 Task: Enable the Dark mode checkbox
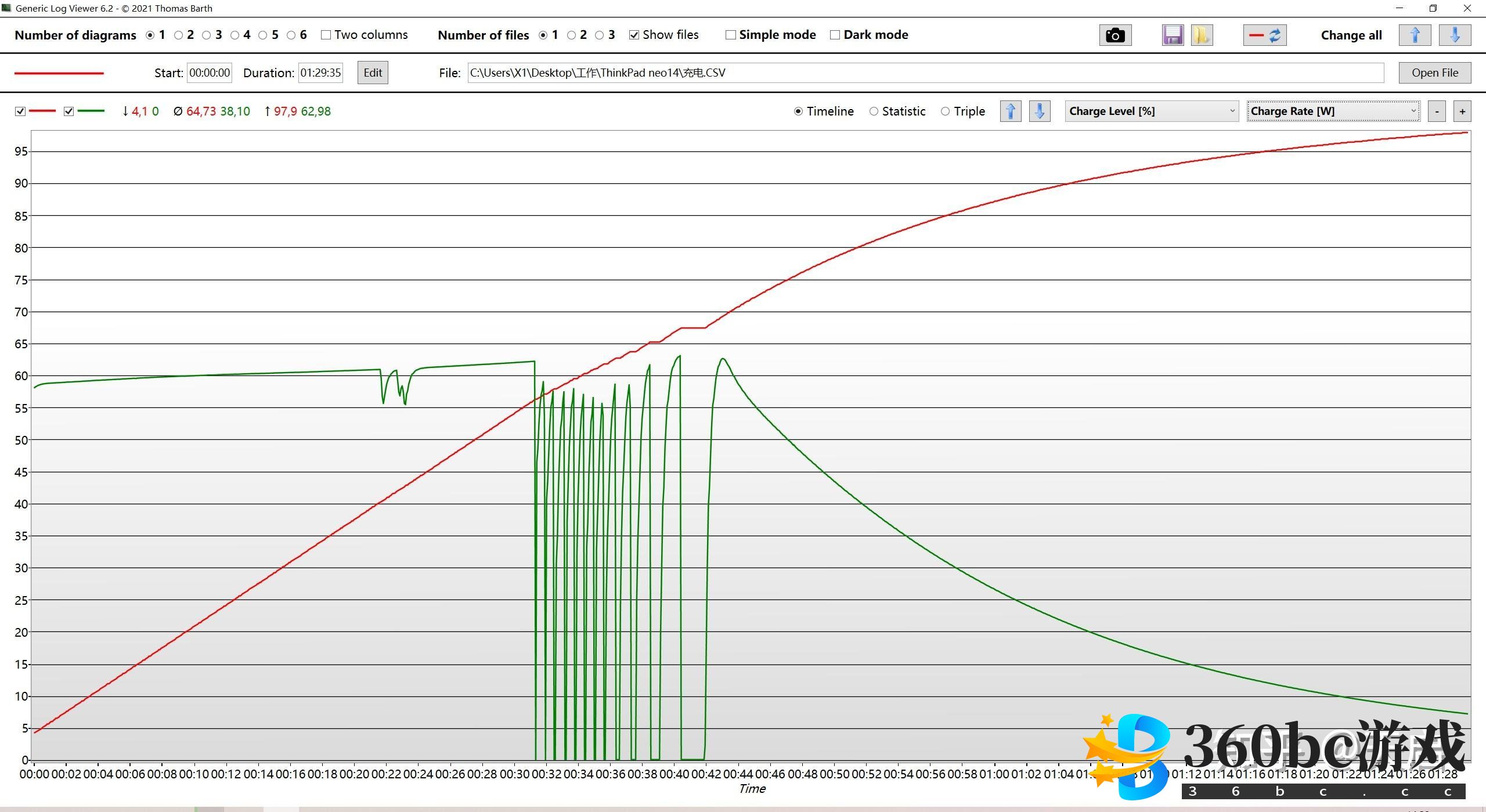[x=835, y=35]
